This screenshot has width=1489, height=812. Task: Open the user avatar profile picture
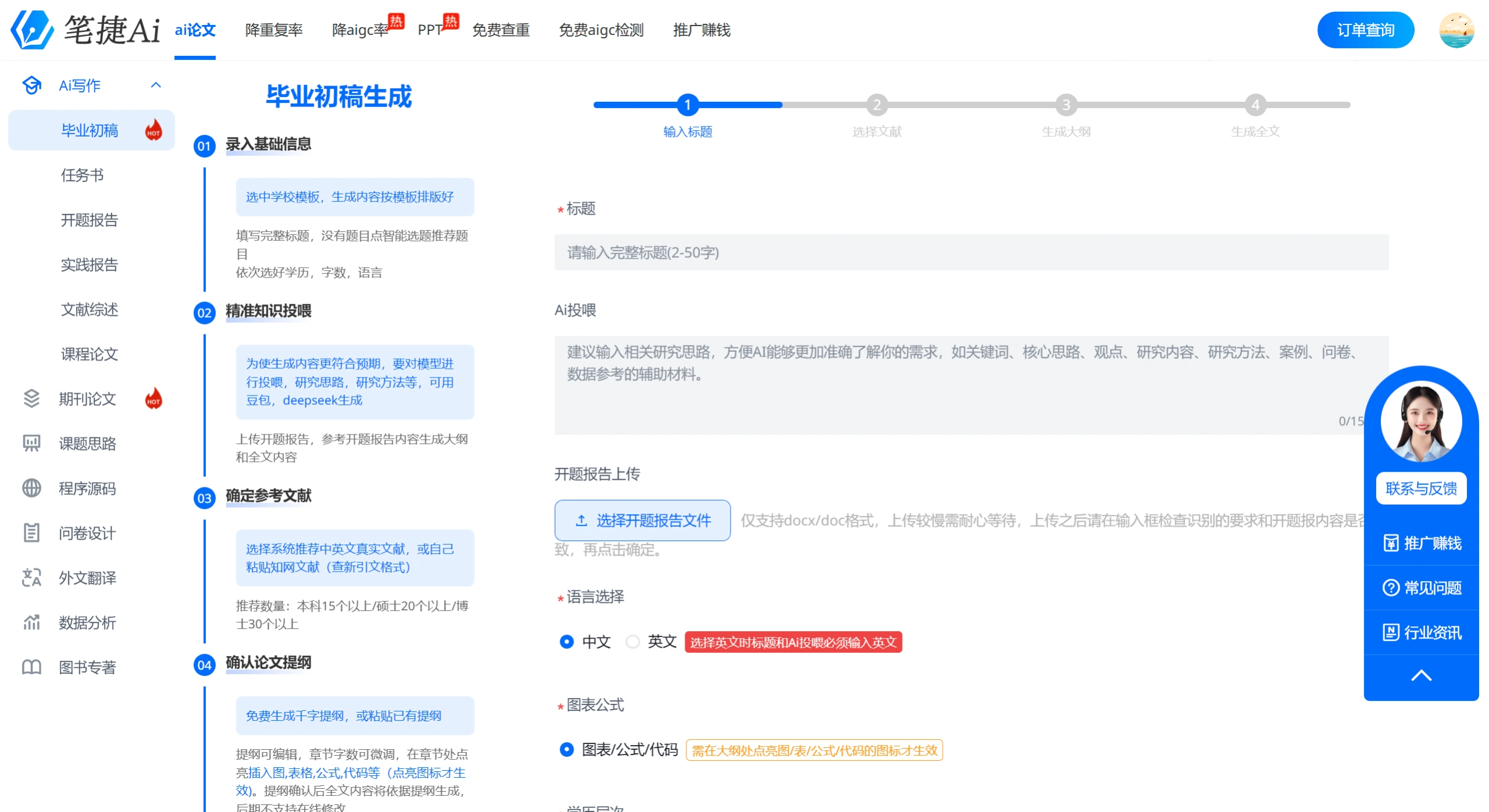coord(1456,30)
